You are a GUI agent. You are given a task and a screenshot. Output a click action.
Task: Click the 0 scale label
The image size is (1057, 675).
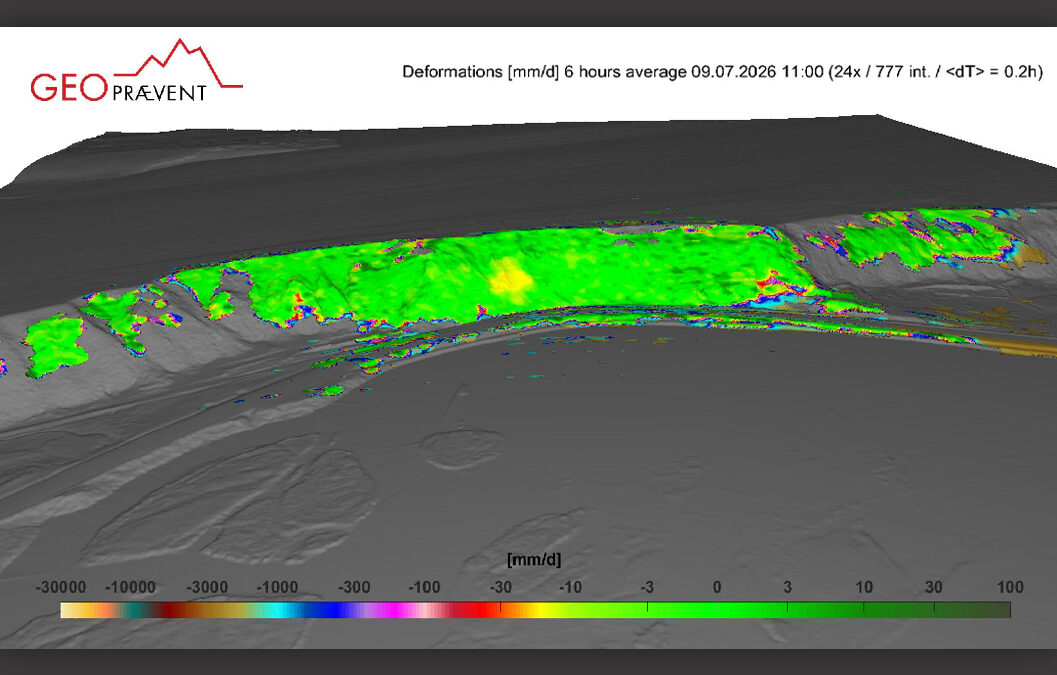(717, 587)
